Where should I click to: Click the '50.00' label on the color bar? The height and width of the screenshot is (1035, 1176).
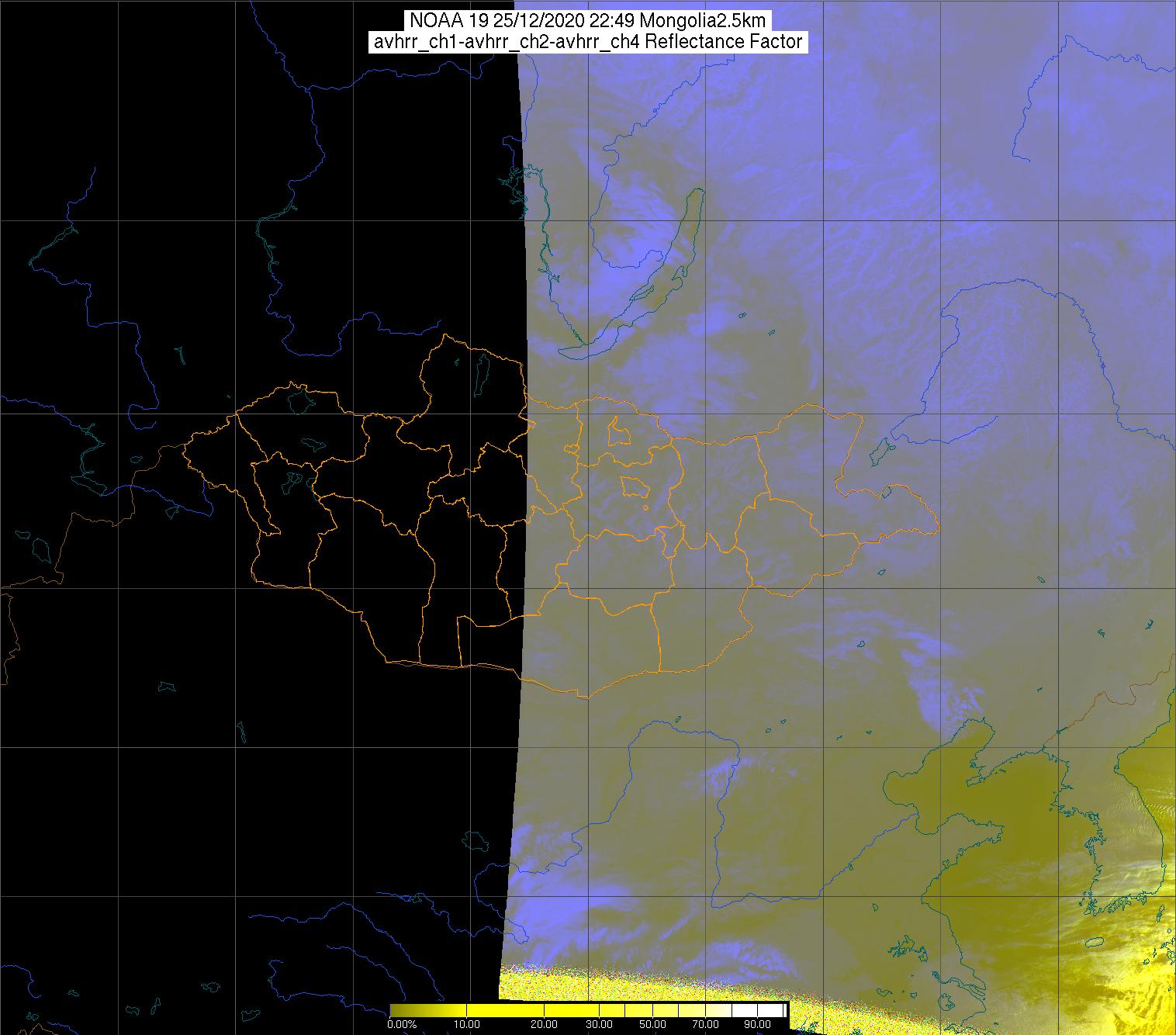pyautogui.click(x=652, y=1024)
